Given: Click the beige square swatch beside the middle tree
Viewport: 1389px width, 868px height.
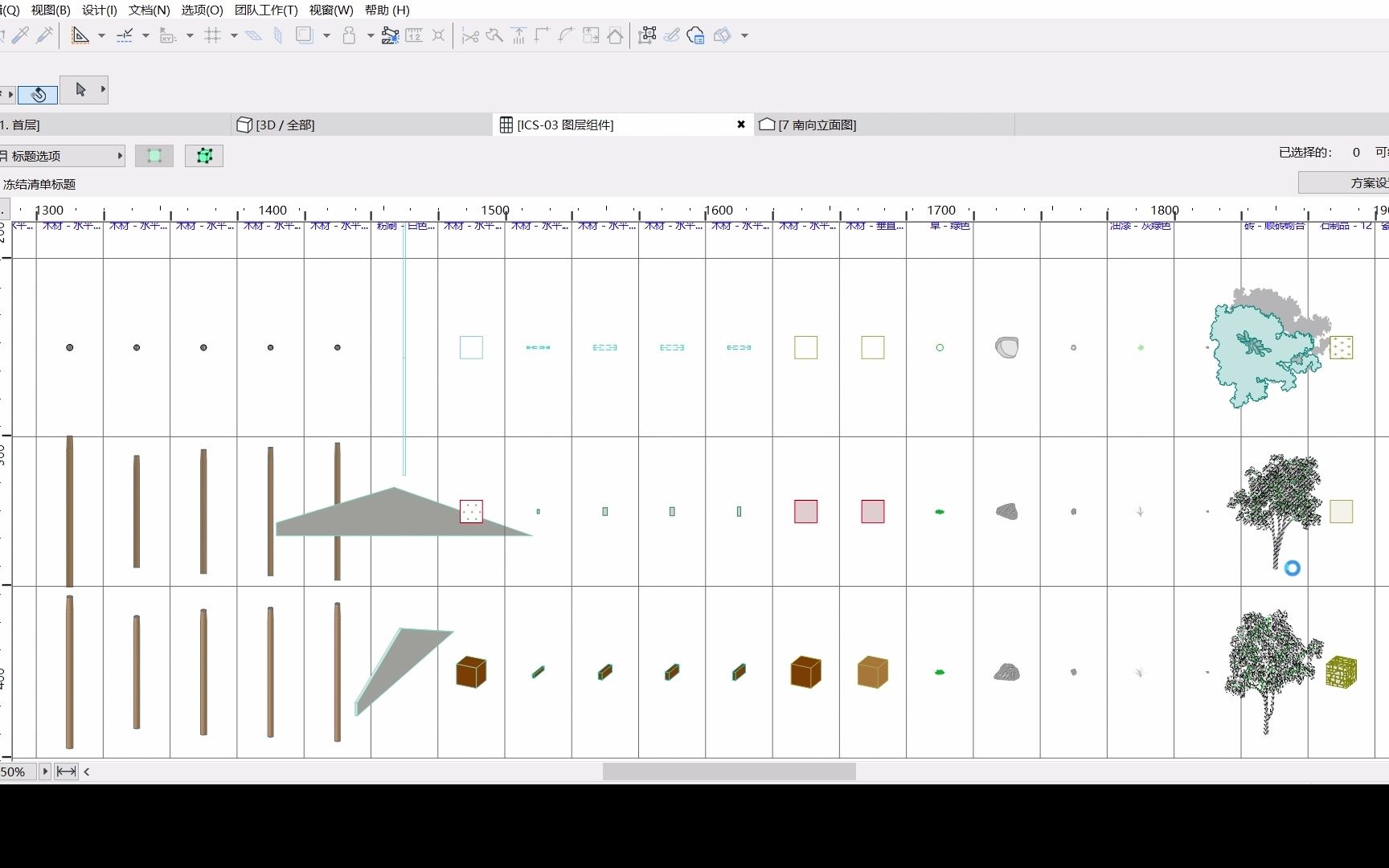Looking at the screenshot, I should coord(1342,511).
